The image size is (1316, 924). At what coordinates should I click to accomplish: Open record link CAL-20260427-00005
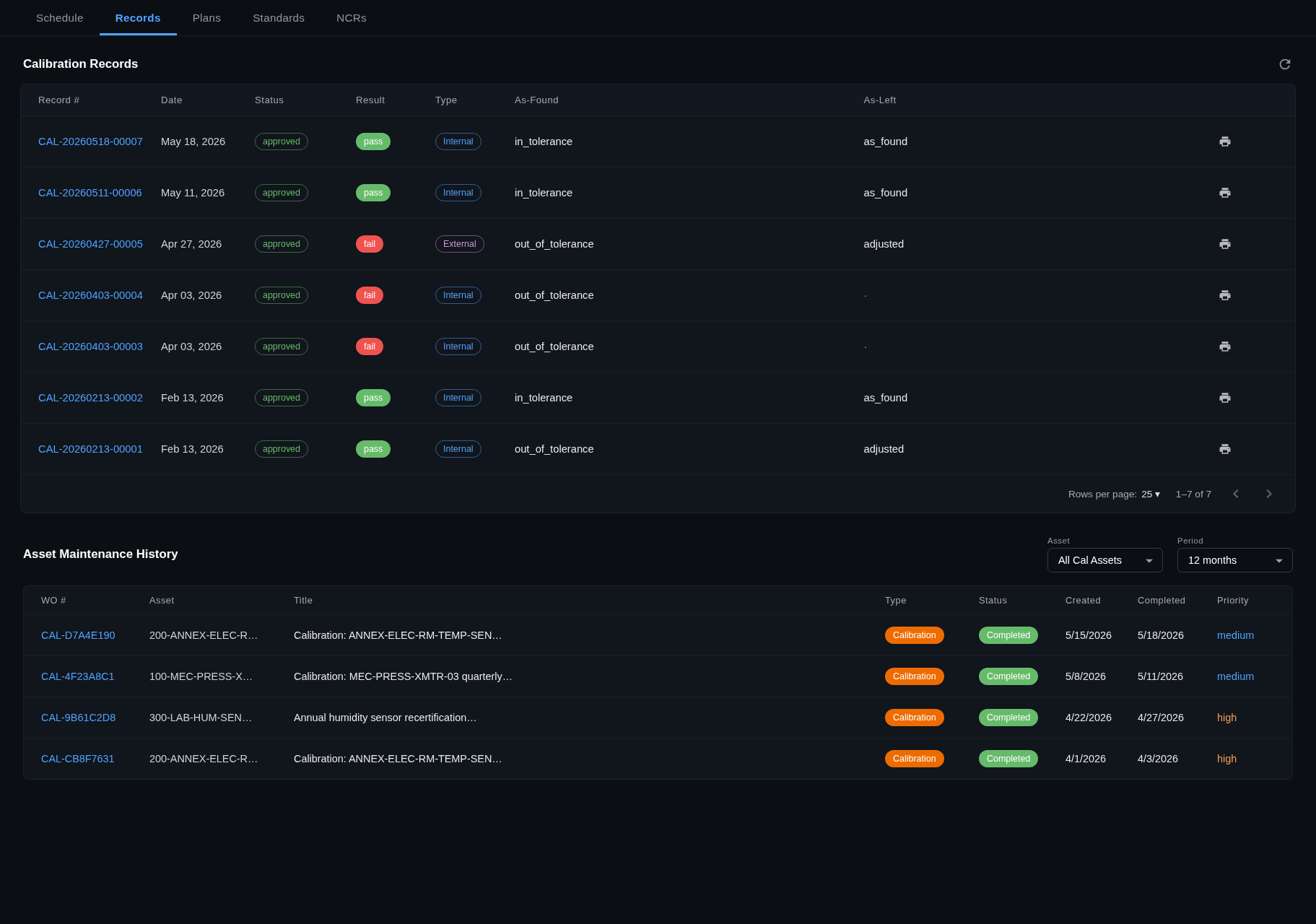(90, 244)
